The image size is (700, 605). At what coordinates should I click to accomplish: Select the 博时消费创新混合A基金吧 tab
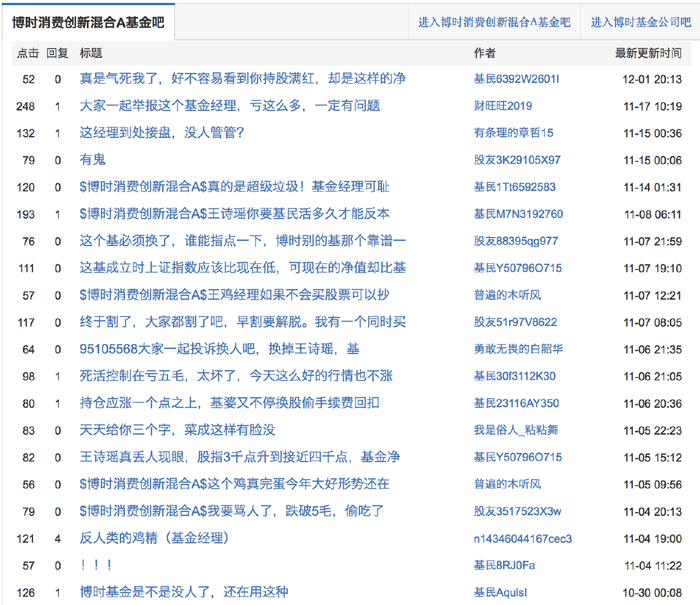click(88, 22)
